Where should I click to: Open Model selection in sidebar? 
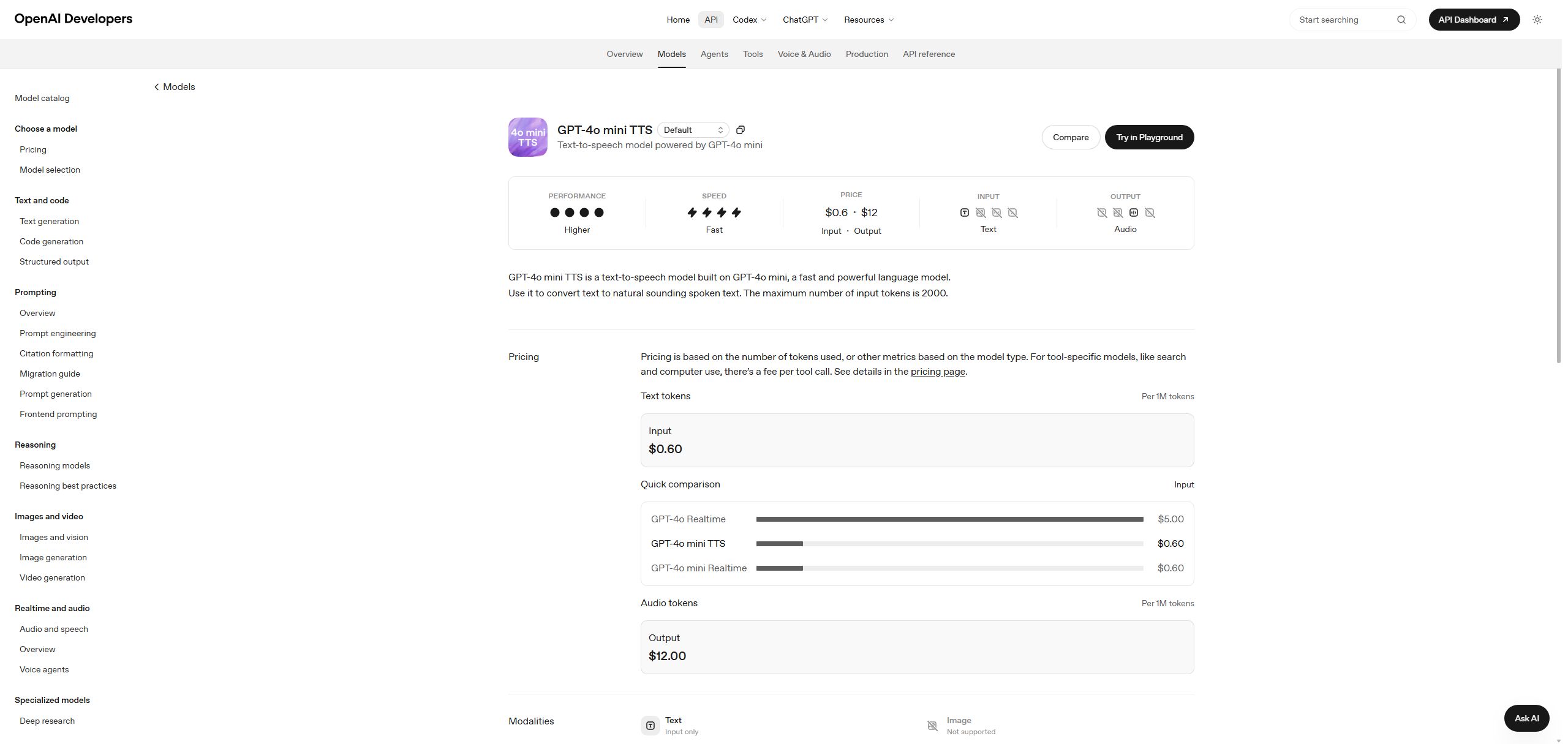(50, 170)
